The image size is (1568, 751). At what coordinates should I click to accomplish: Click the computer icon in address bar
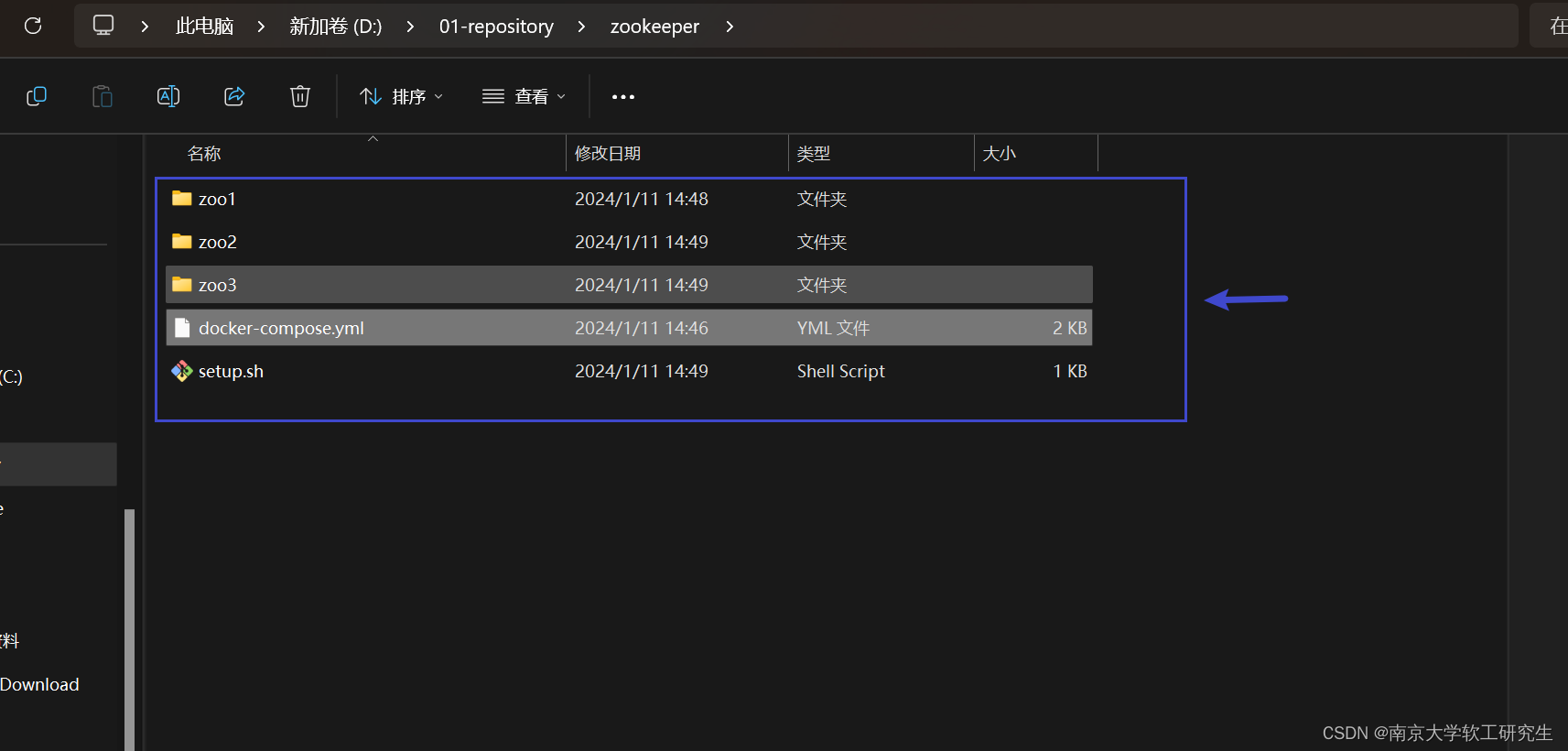point(103,25)
